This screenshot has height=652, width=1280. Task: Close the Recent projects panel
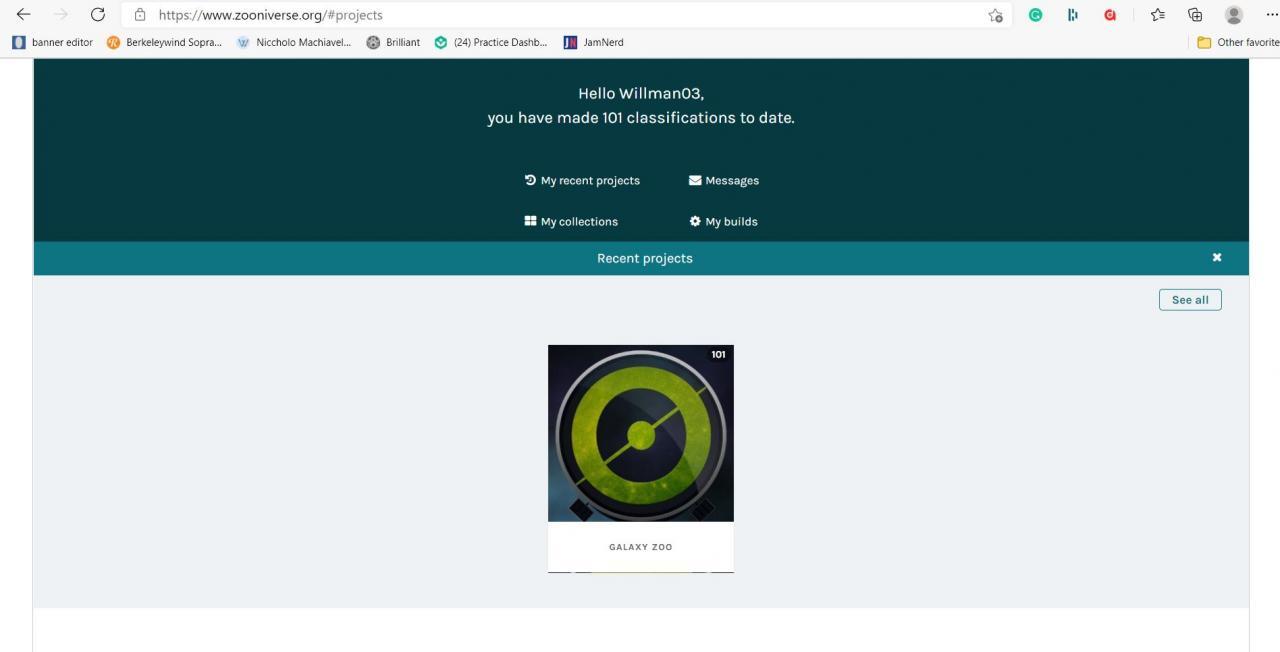point(1217,257)
